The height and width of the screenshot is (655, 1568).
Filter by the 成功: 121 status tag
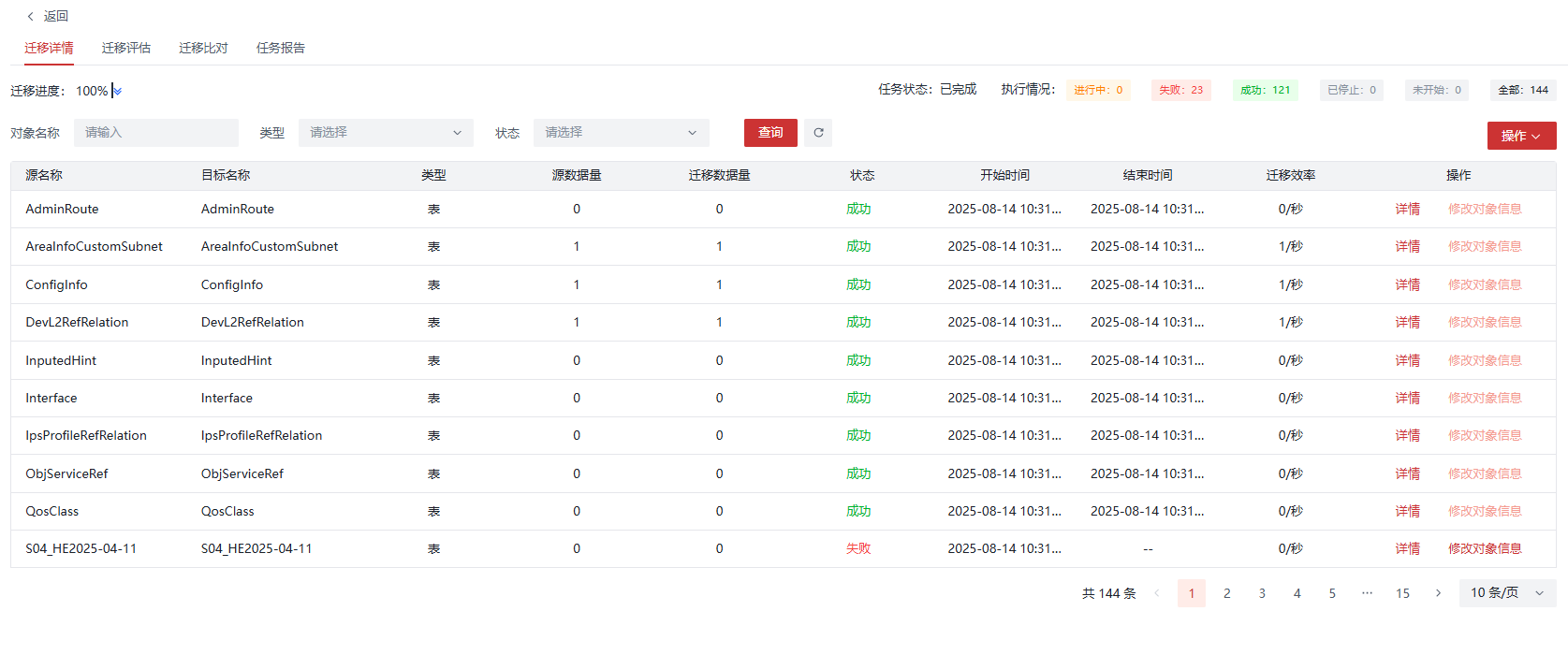tap(1265, 90)
